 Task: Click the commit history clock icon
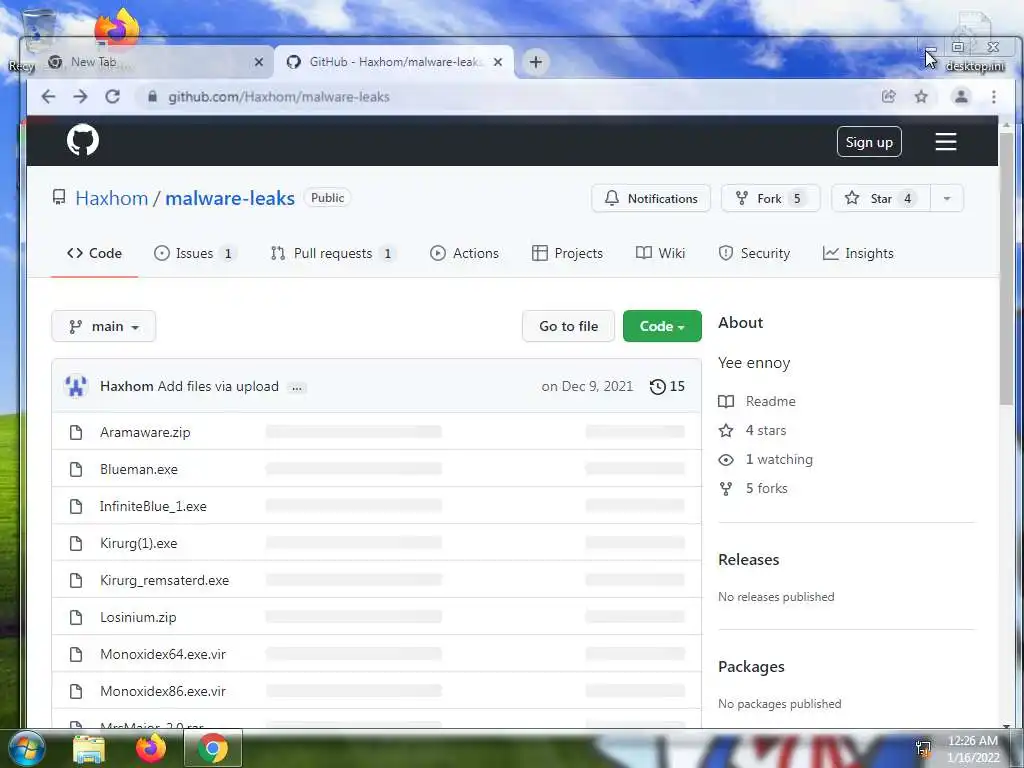point(657,387)
